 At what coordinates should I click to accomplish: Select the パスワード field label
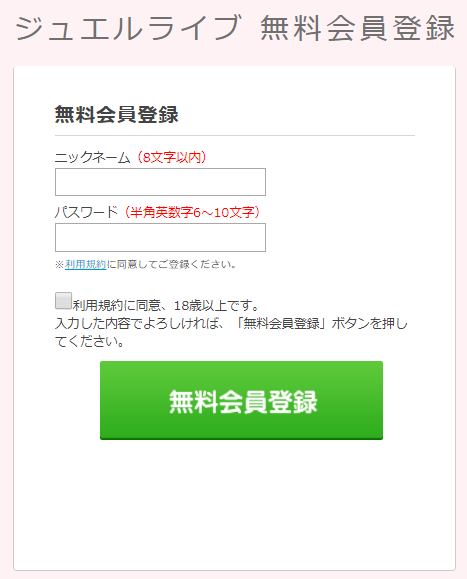click(x=86, y=212)
